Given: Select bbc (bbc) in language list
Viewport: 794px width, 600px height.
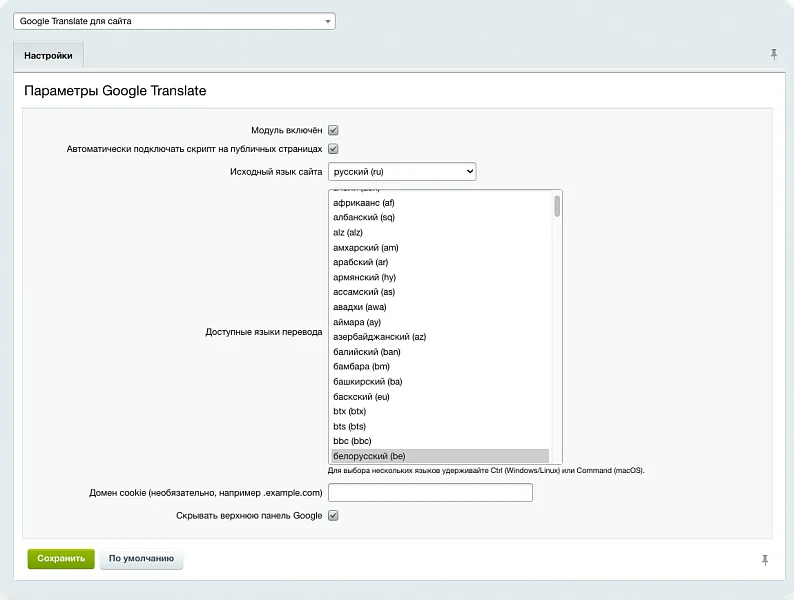Looking at the screenshot, I should tap(440, 441).
